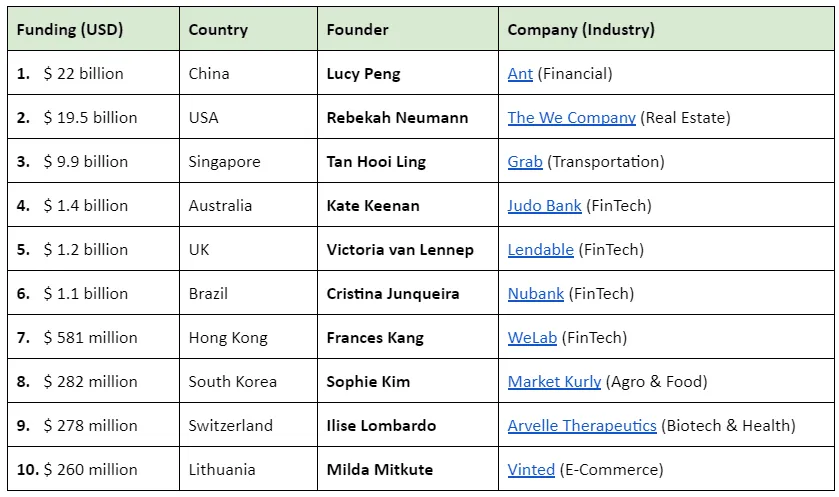Screen dimensions: 839x497
Task: Open the Ant company link
Action: coord(520,74)
